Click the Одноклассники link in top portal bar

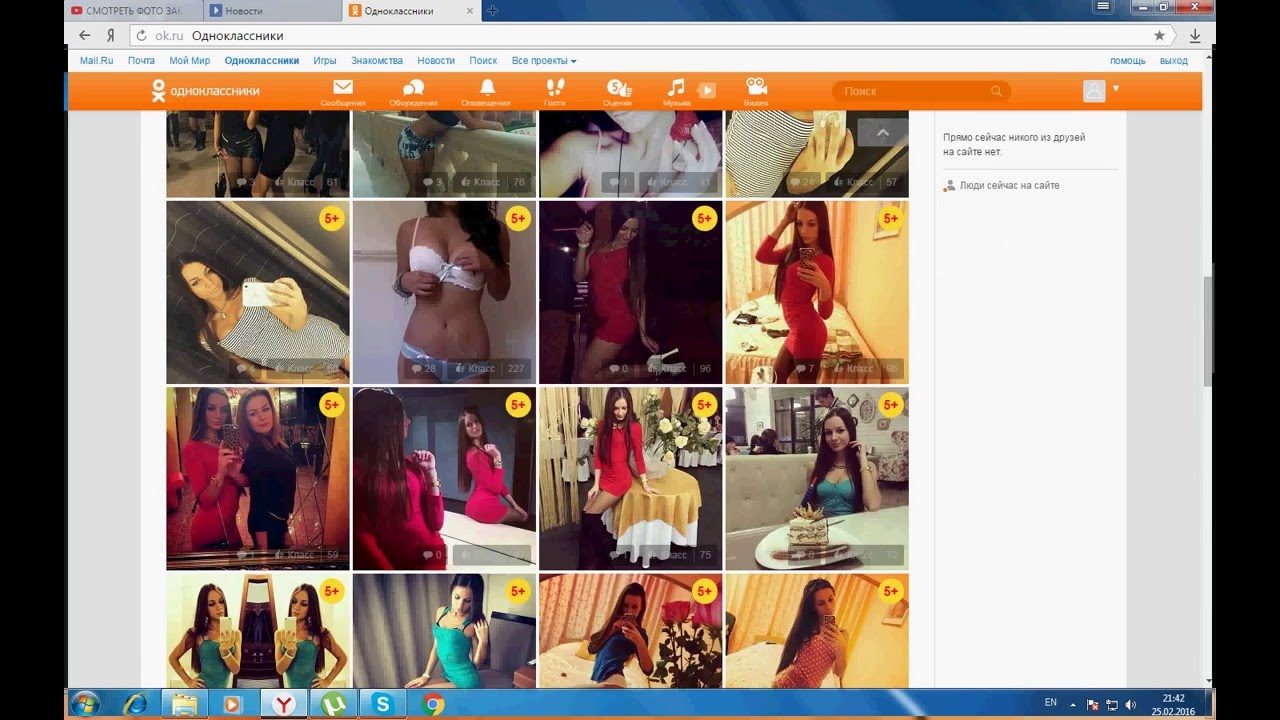pyautogui.click(x=262, y=61)
